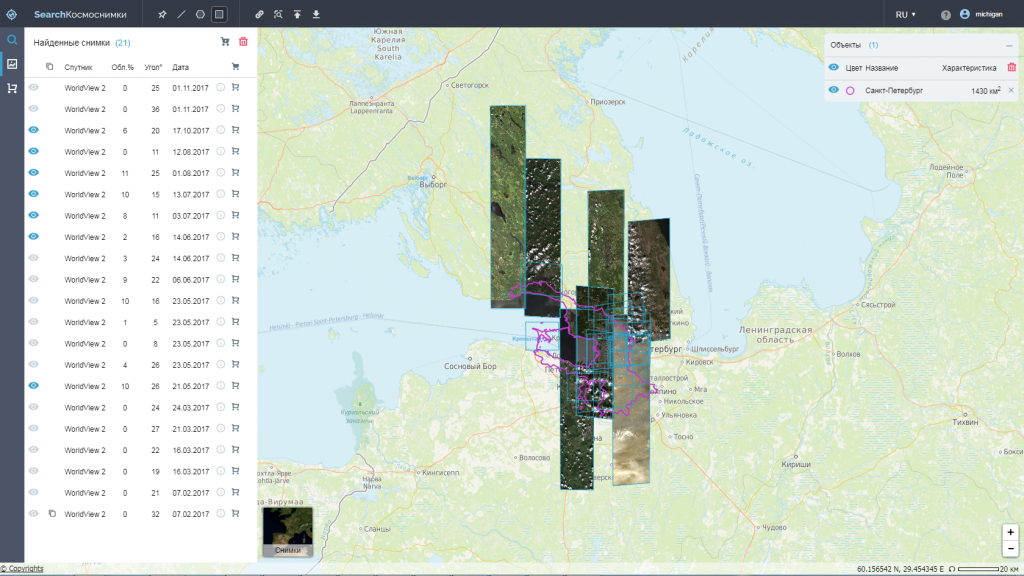Click the permalink chain icon
The width and height of the screenshot is (1024, 576).
tap(260, 15)
